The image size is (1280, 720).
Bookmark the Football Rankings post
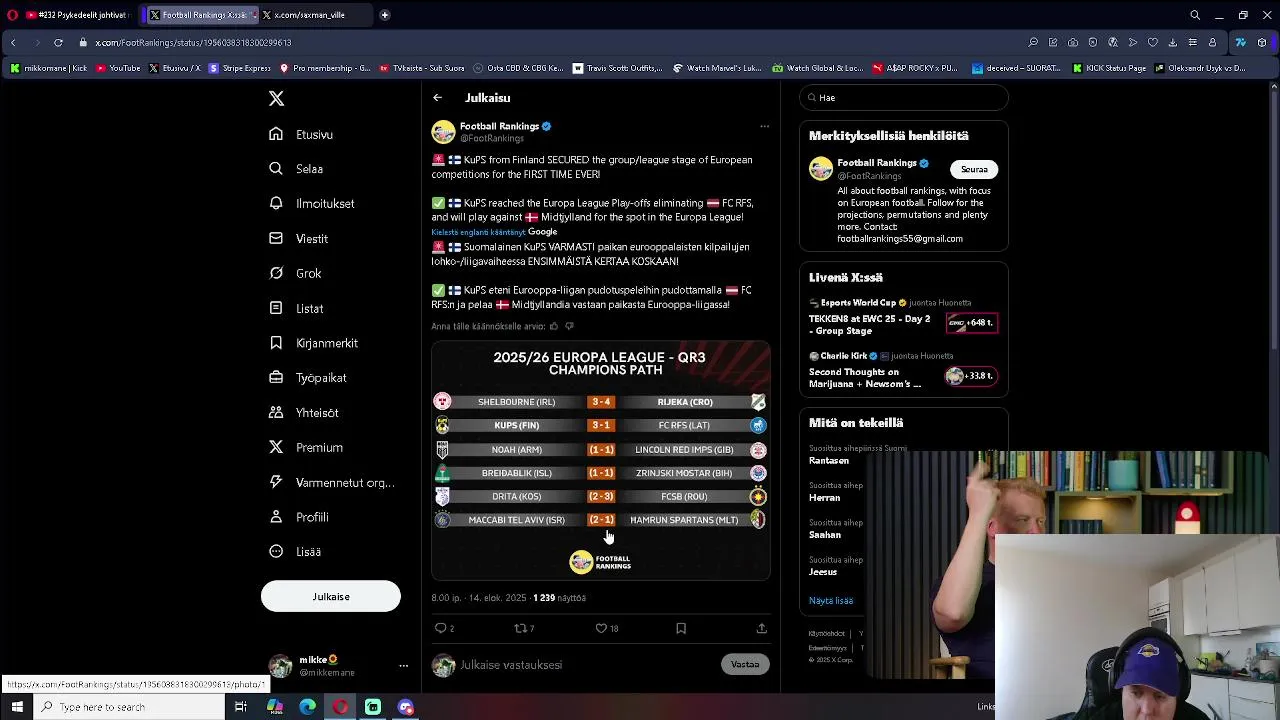click(681, 628)
